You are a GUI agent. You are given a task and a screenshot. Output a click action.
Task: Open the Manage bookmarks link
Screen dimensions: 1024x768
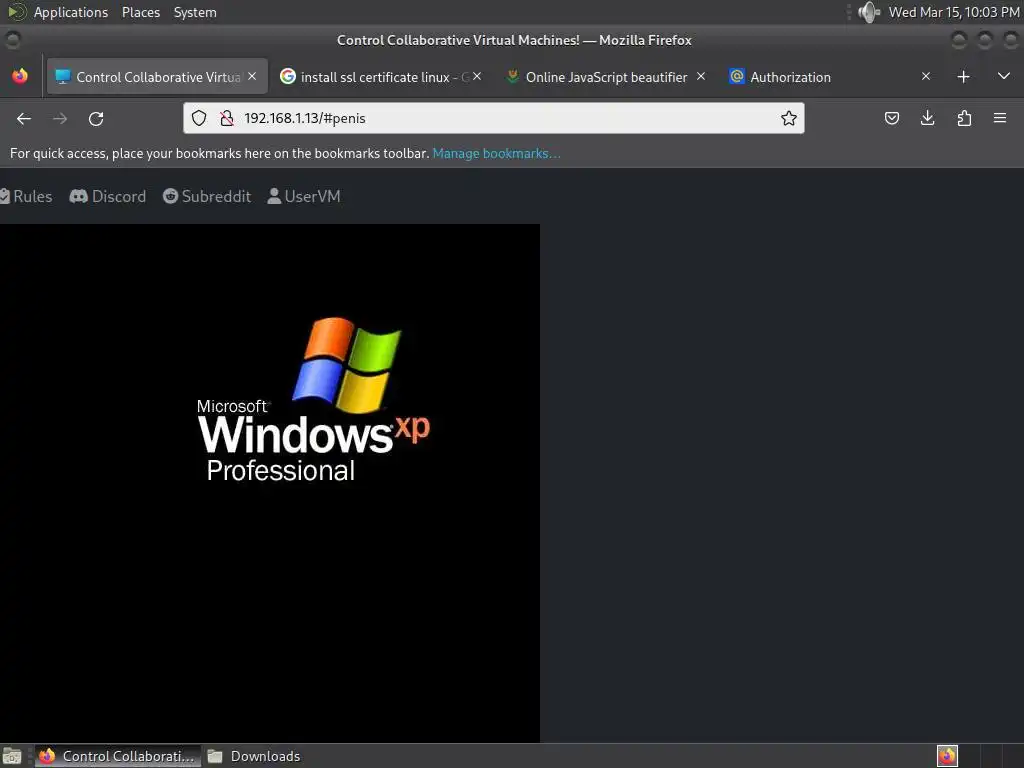[496, 153]
